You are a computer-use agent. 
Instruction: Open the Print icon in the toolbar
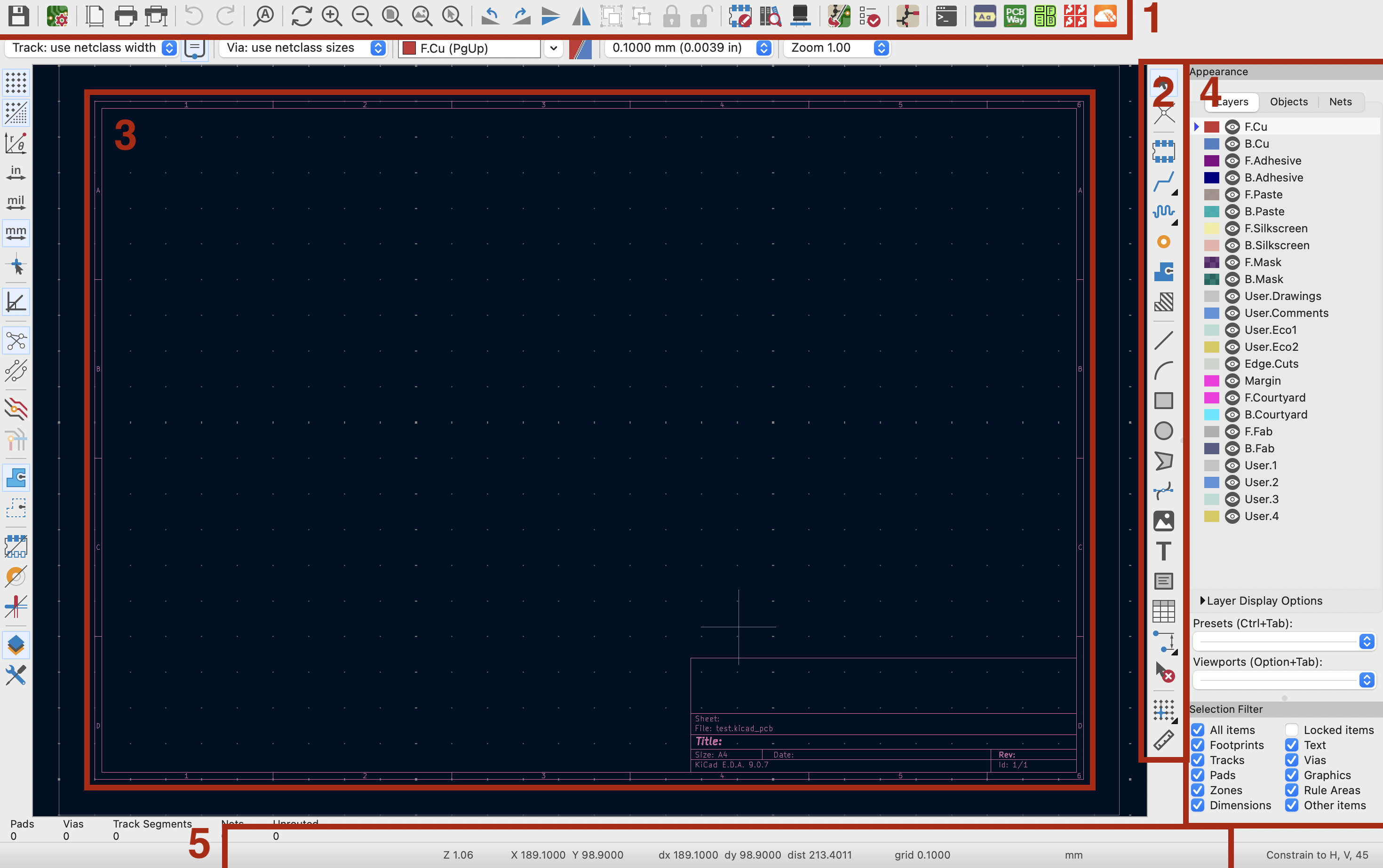point(125,16)
